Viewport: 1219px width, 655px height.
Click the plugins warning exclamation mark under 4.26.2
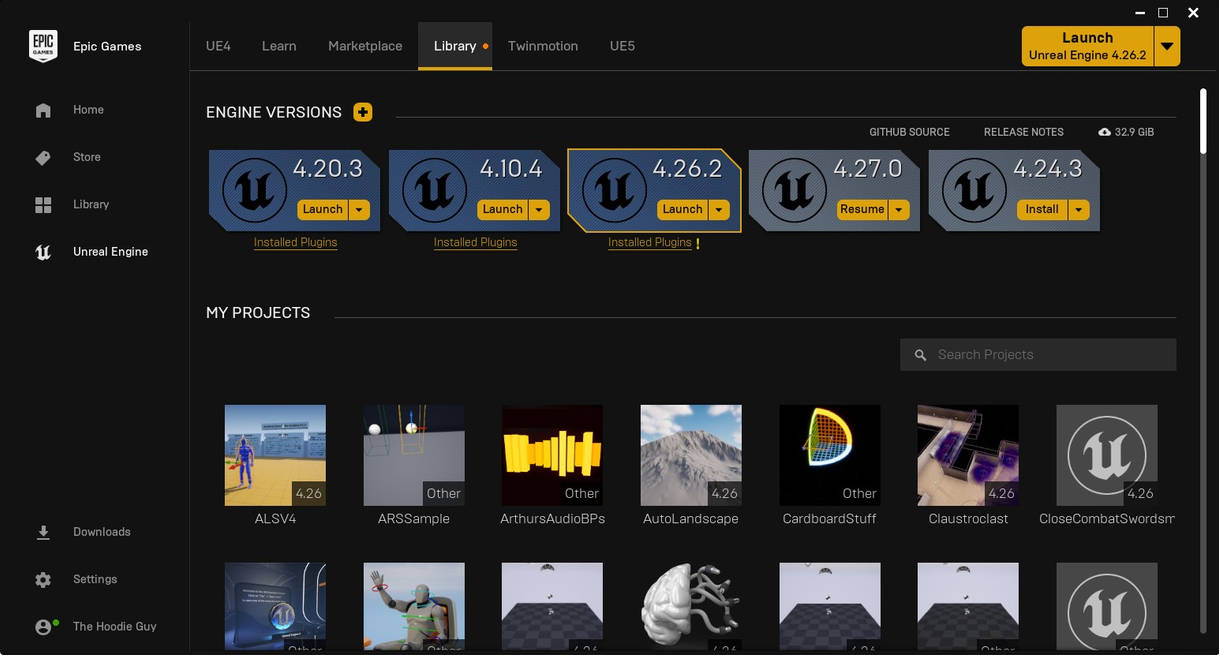click(x=697, y=243)
